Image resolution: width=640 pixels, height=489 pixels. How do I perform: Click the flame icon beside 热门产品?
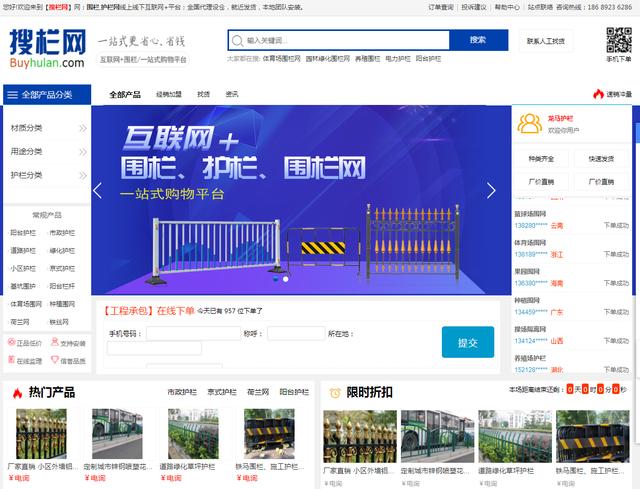[17, 393]
